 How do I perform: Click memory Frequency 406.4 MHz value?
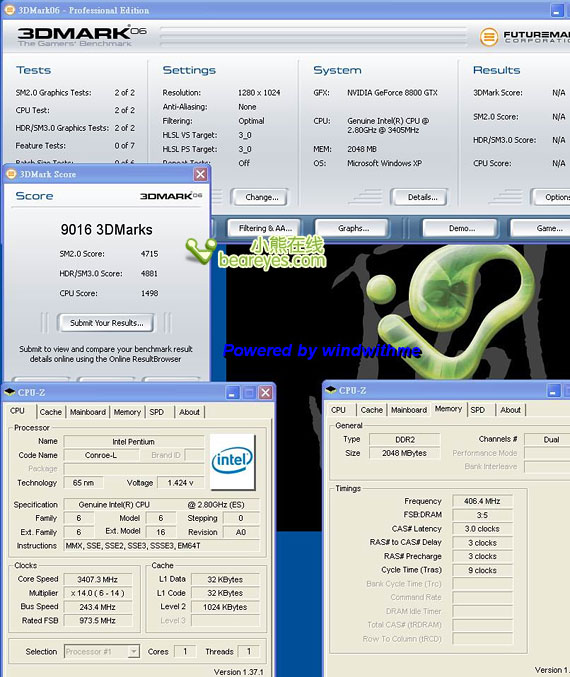click(x=482, y=501)
